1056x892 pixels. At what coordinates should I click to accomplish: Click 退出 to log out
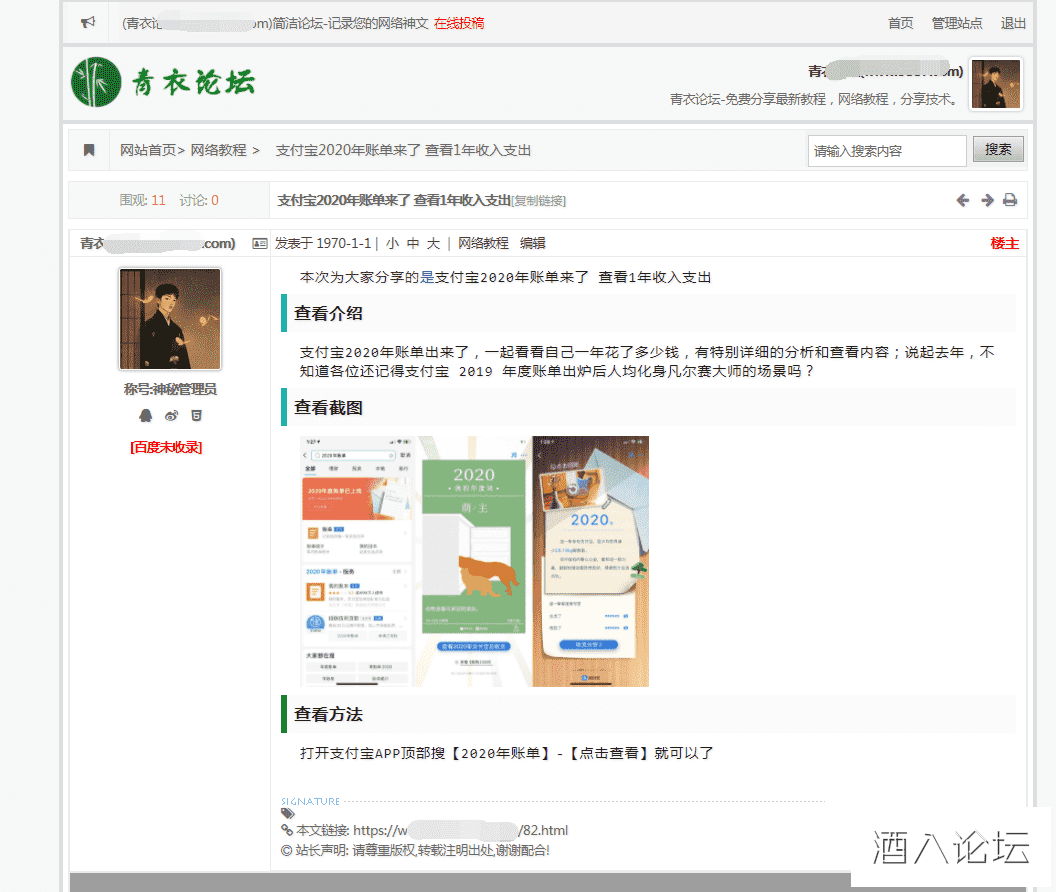coord(1013,23)
